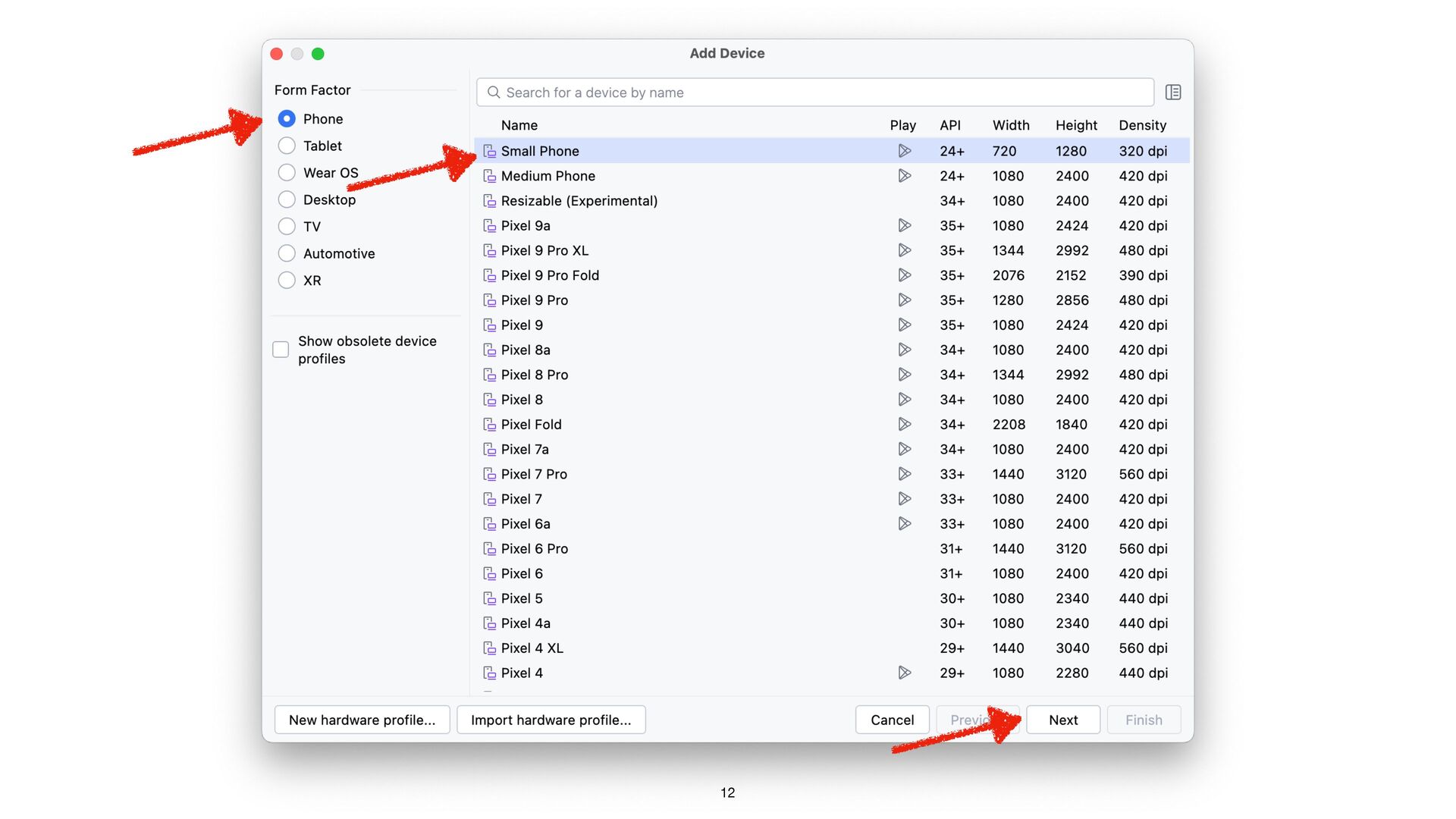Click the Pixel 6 Pro device icon
This screenshot has height=819, width=1456.
click(490, 549)
